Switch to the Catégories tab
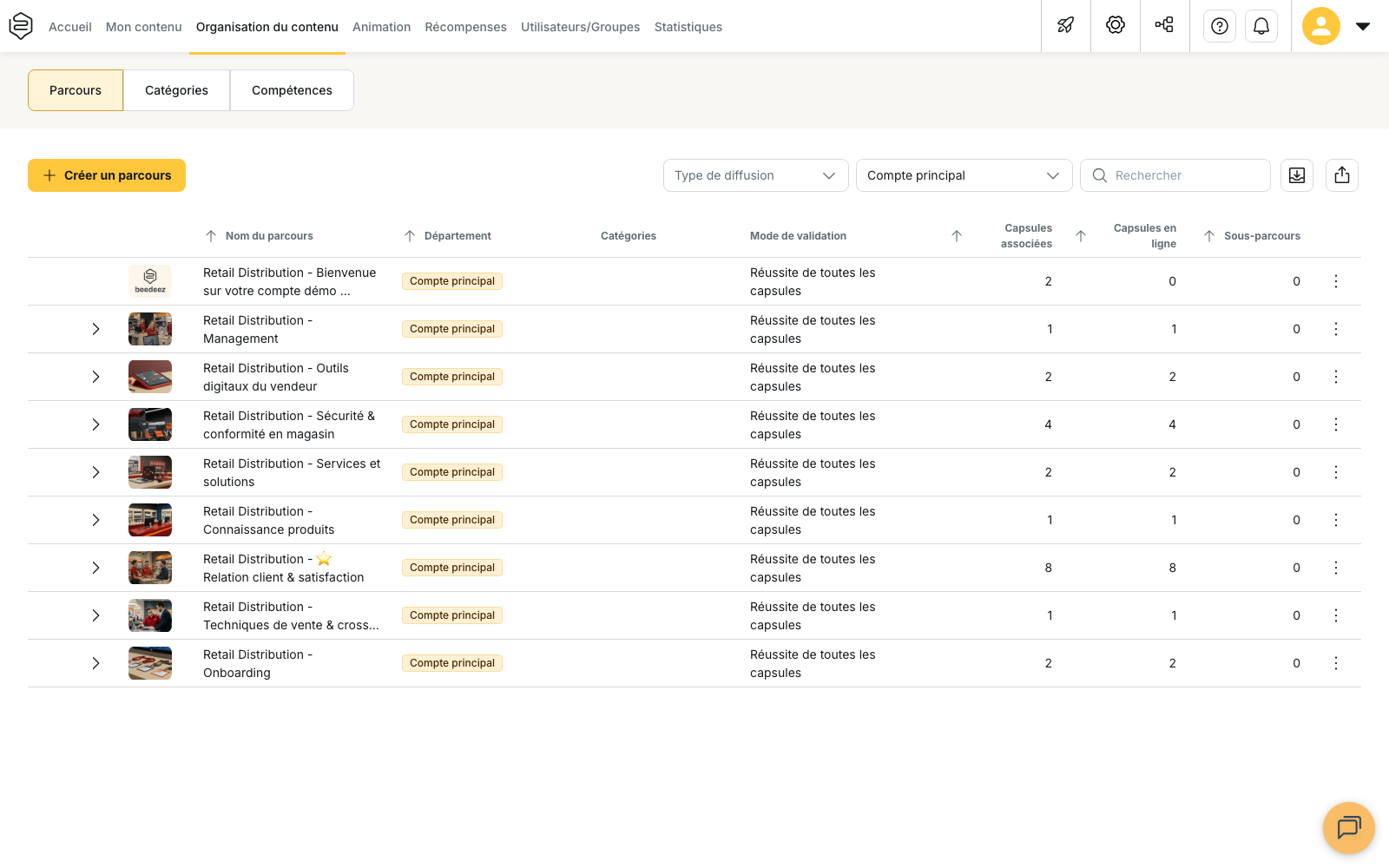 pos(176,90)
